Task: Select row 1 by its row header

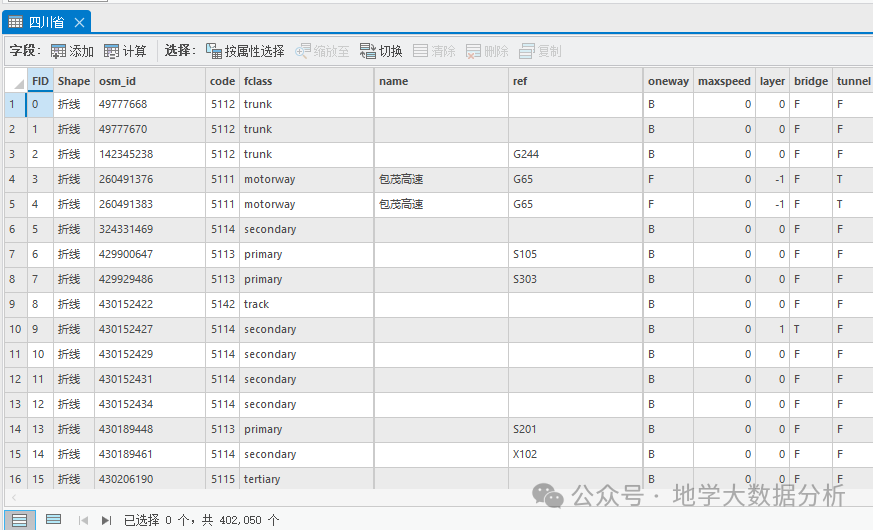Action: click(16, 104)
